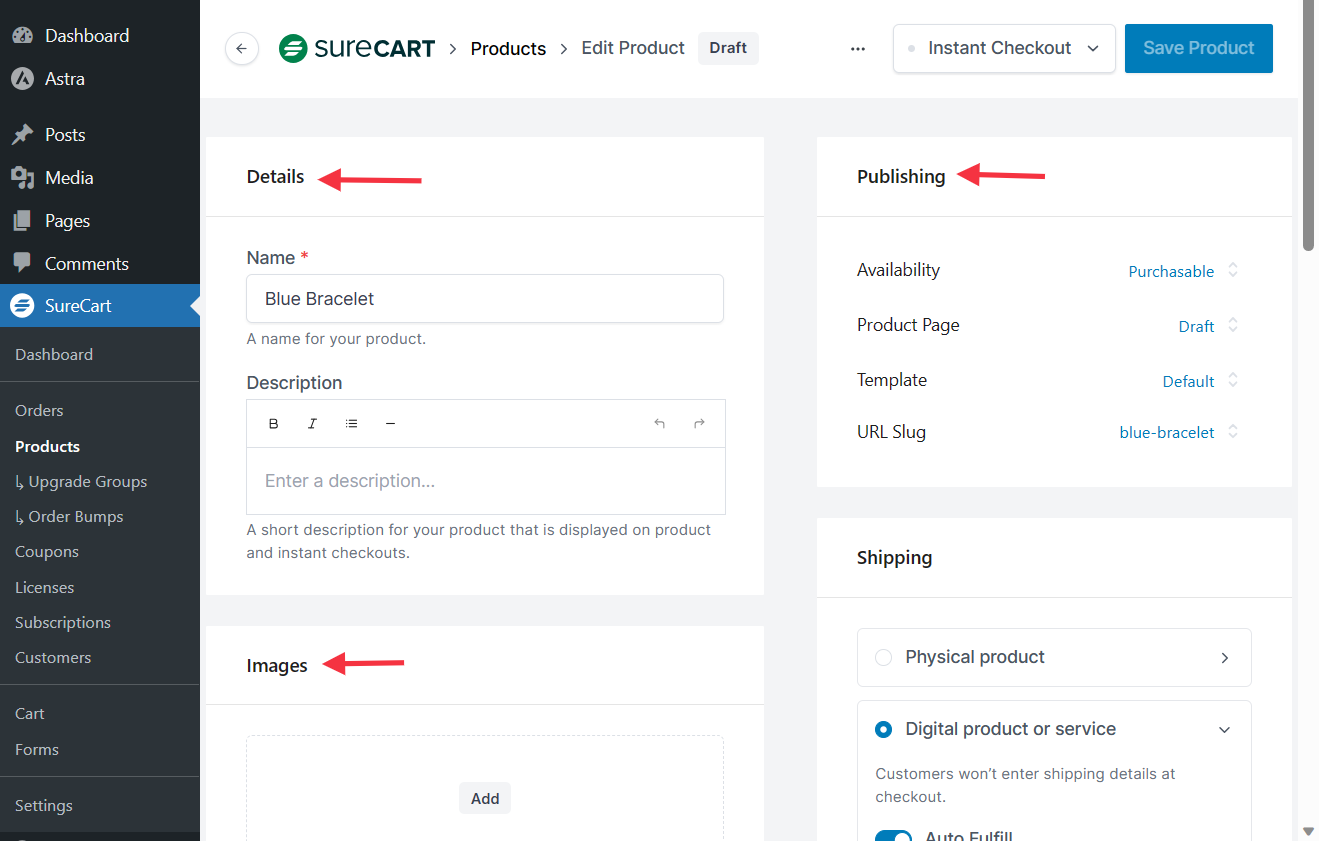Apply italic formatting in description editor
Image resolution: width=1319 pixels, height=841 pixels.
[312, 424]
